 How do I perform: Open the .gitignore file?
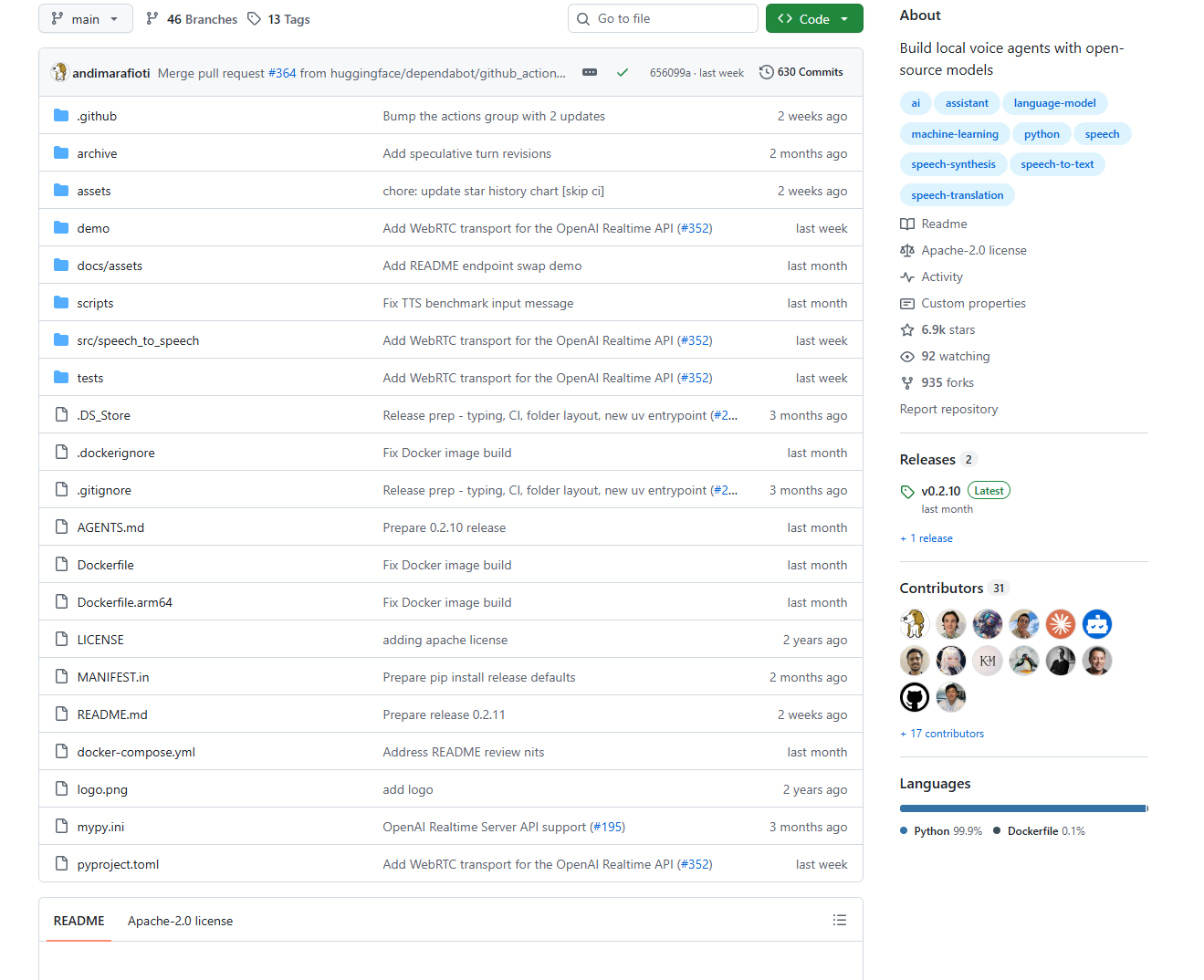(104, 490)
